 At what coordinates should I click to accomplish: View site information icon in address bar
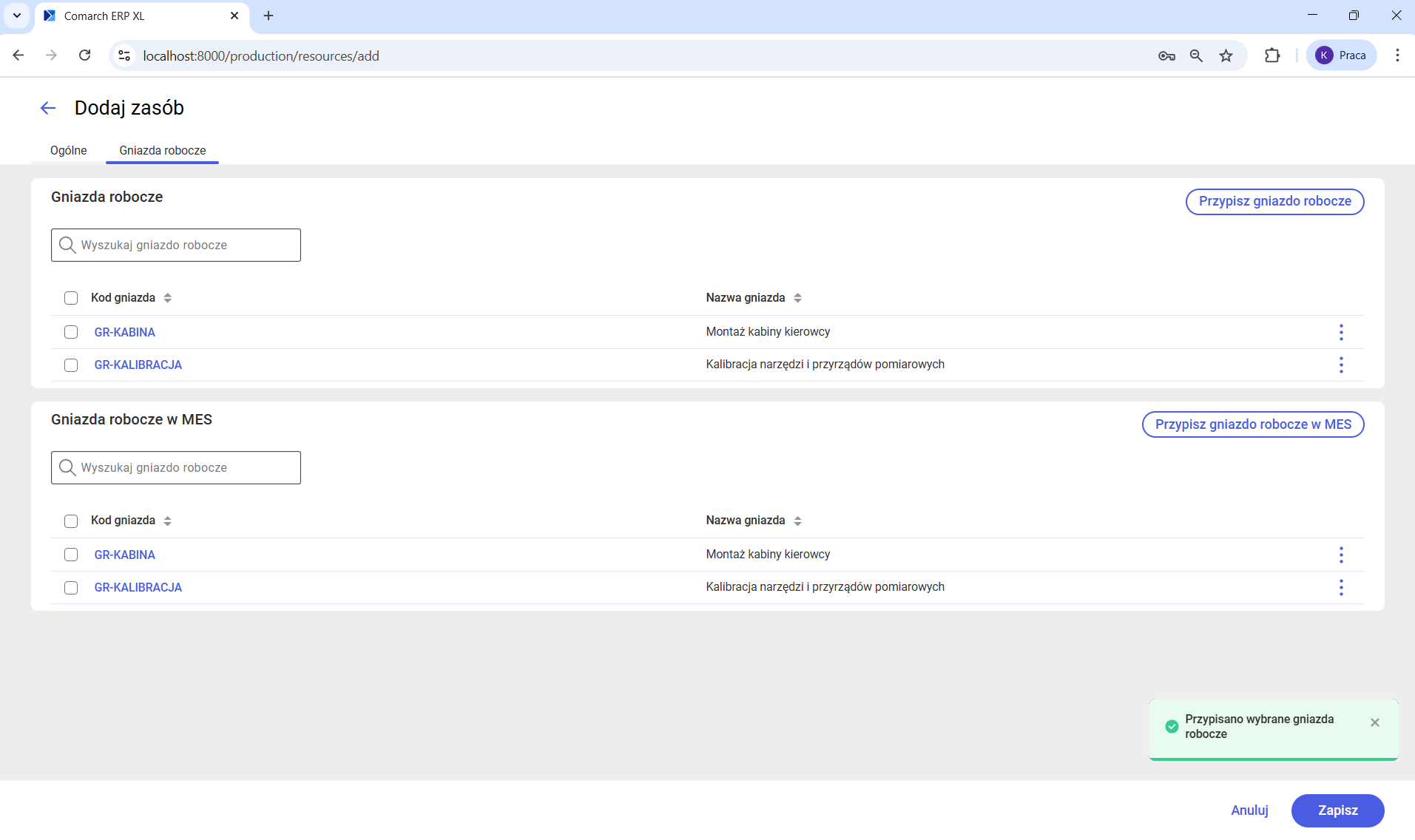(x=125, y=55)
